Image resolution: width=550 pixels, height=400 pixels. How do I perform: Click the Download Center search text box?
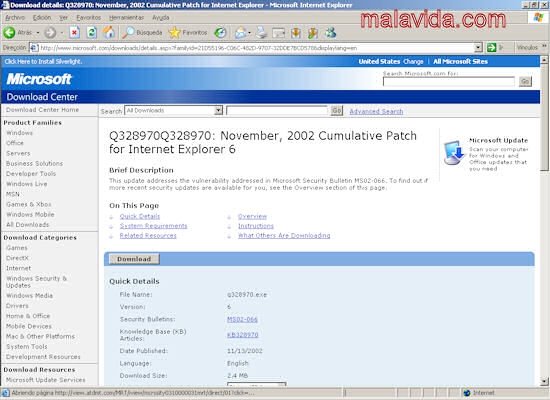[277, 111]
